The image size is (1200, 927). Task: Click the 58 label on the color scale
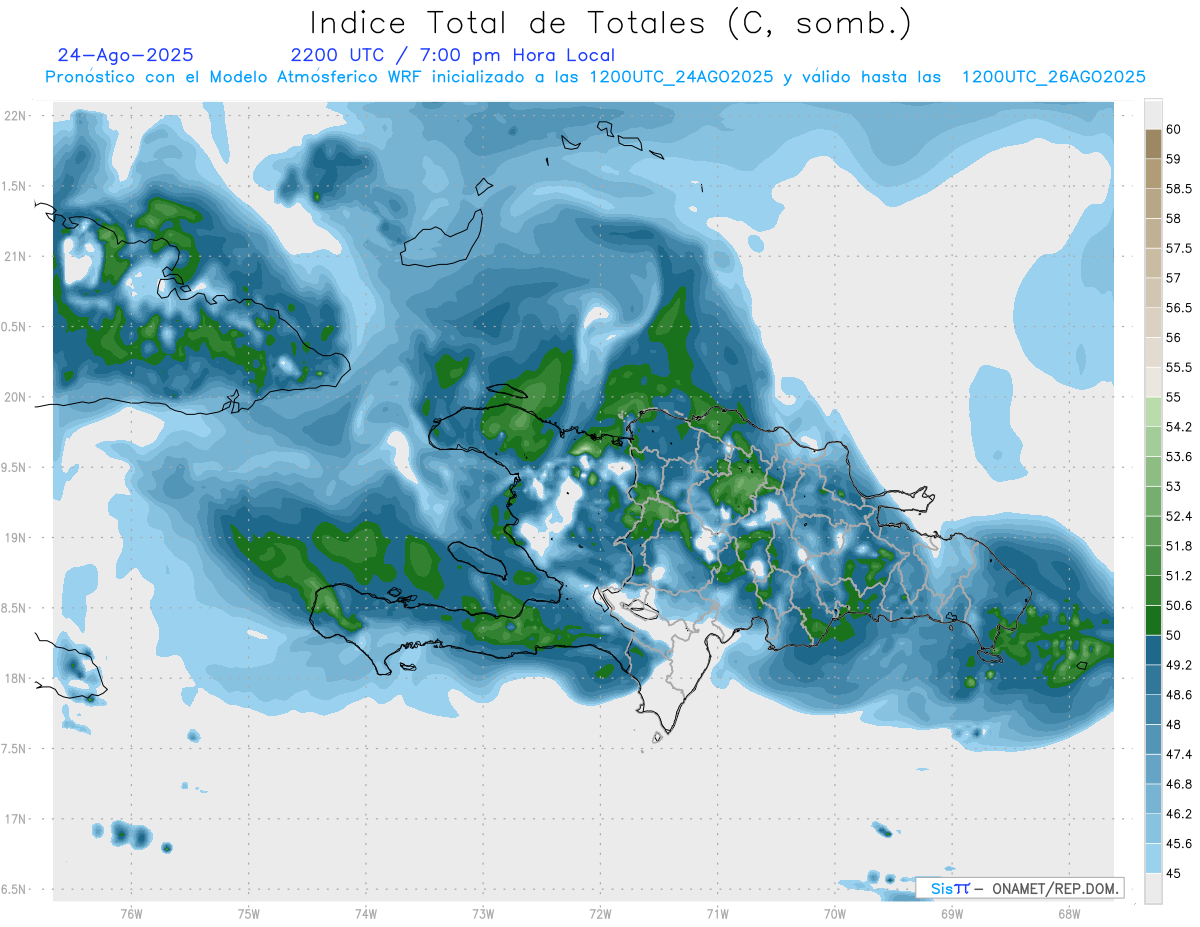coord(1173,218)
